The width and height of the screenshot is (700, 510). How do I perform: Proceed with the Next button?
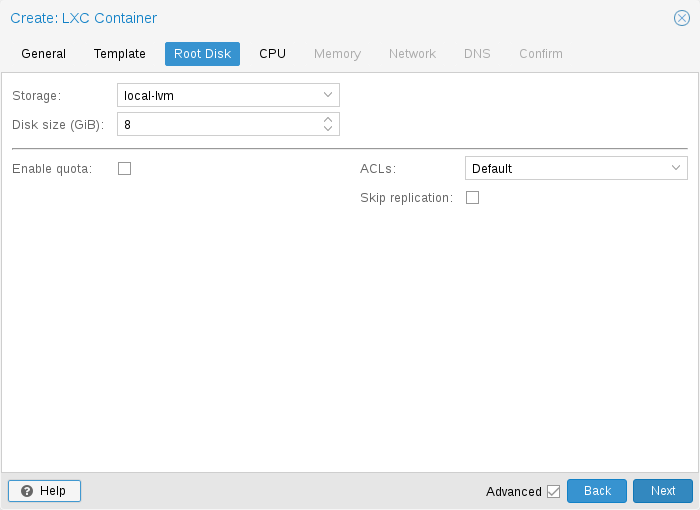(662, 491)
